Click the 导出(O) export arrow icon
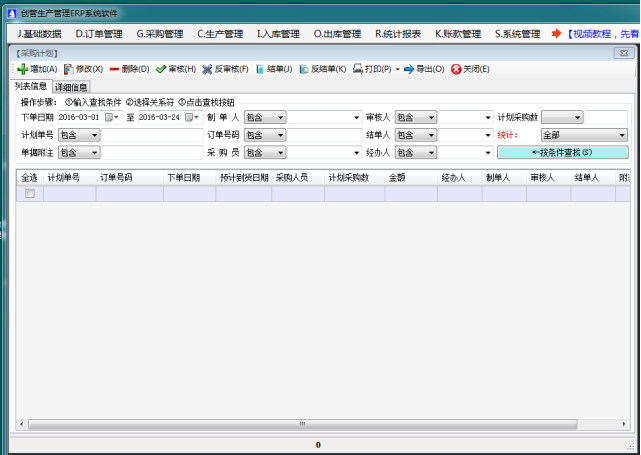641x455 pixels. (x=408, y=69)
